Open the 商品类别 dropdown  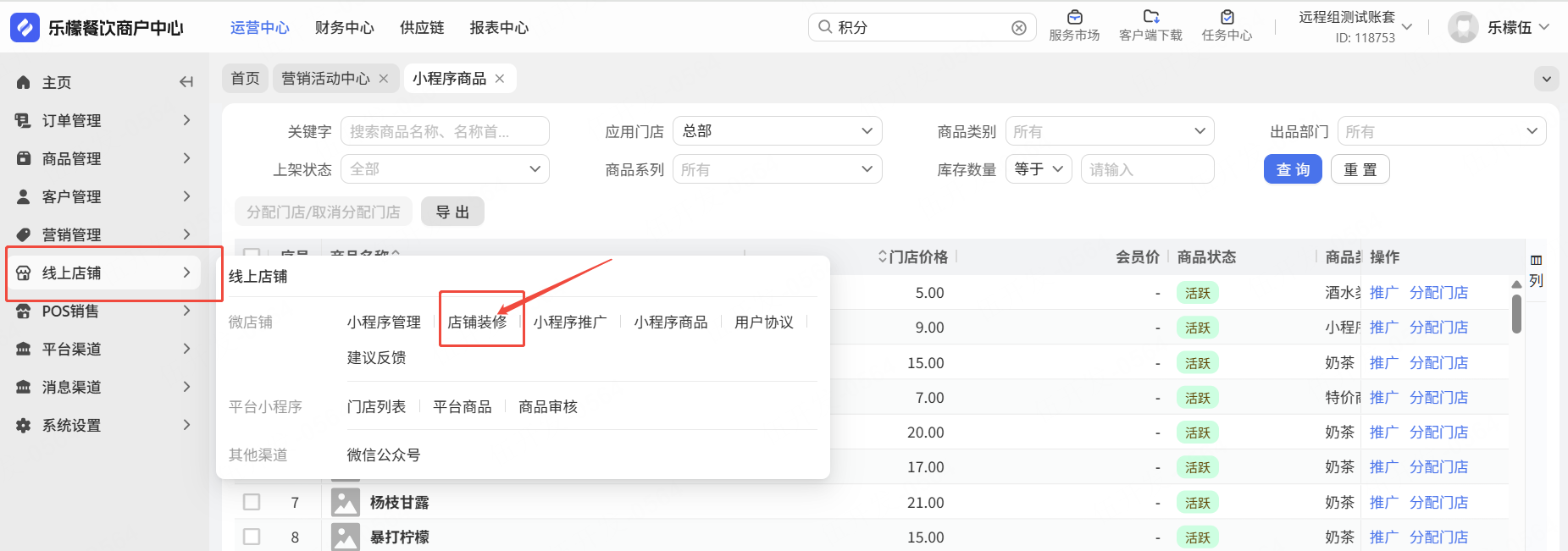[1110, 131]
